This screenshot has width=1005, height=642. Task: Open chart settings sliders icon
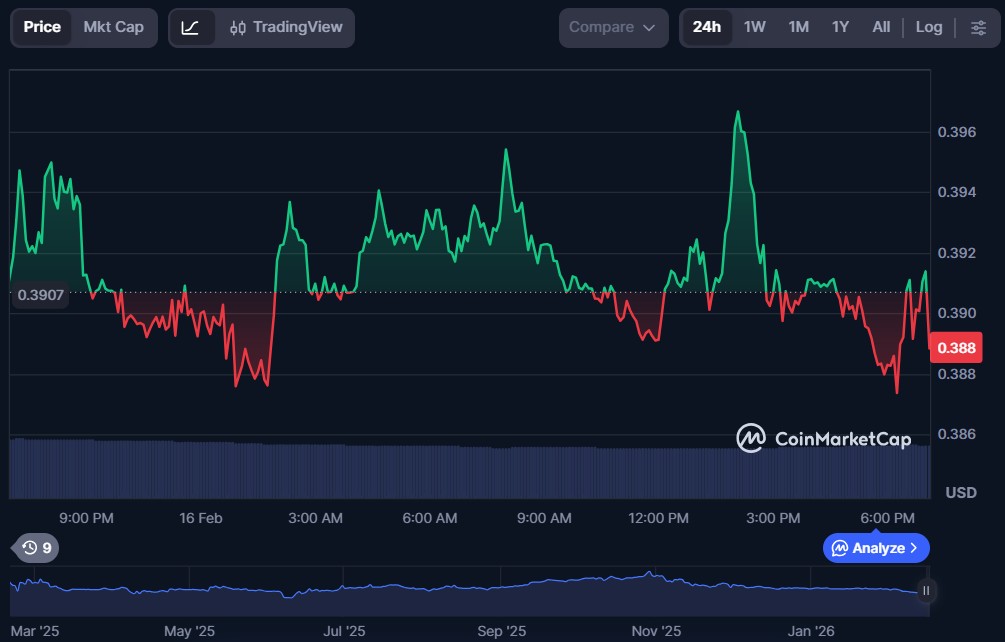pyautogui.click(x=977, y=27)
